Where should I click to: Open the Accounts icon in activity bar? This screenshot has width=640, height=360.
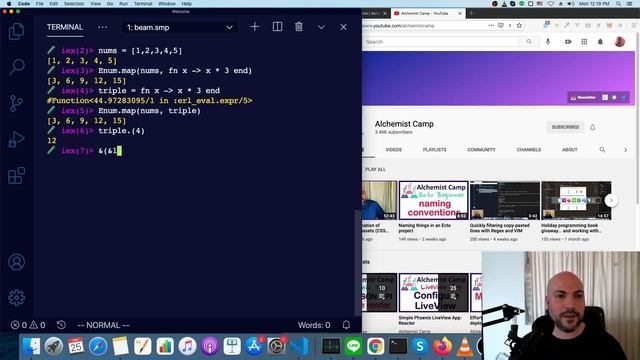(x=16, y=262)
